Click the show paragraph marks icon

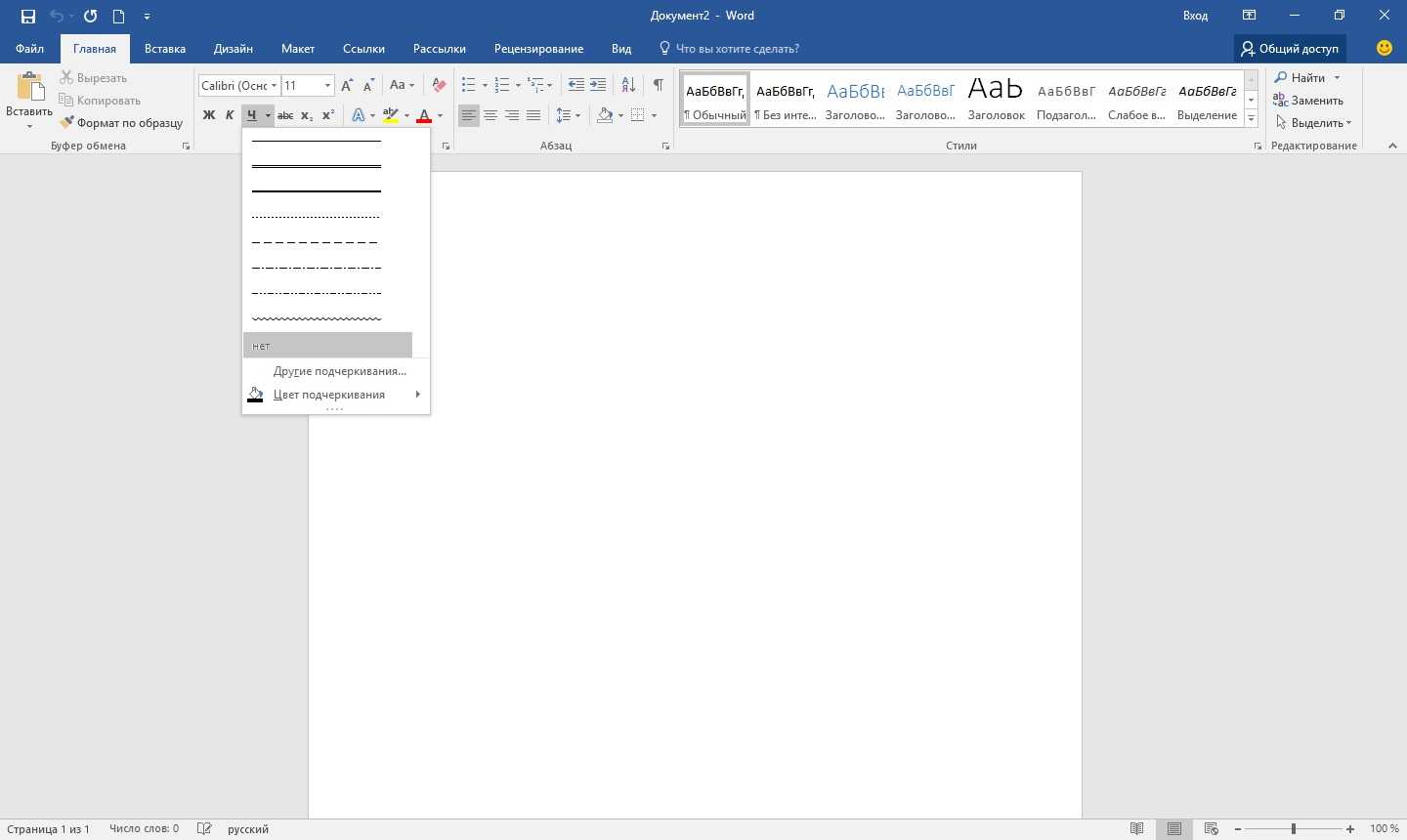pyautogui.click(x=659, y=85)
